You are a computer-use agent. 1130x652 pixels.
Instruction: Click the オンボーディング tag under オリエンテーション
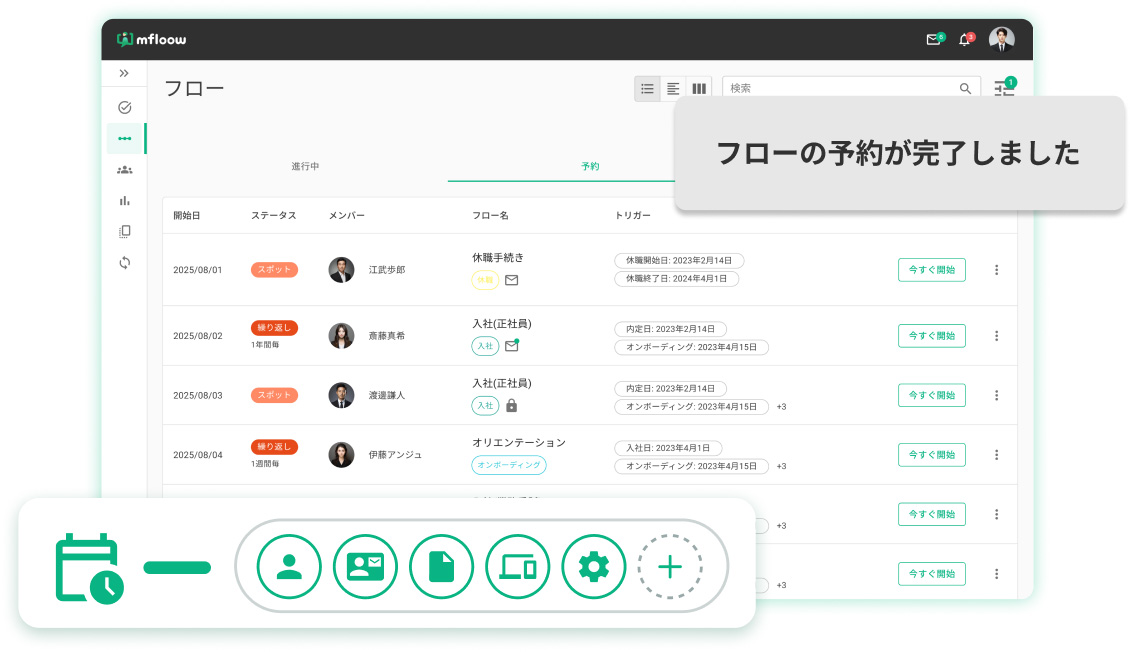(509, 465)
